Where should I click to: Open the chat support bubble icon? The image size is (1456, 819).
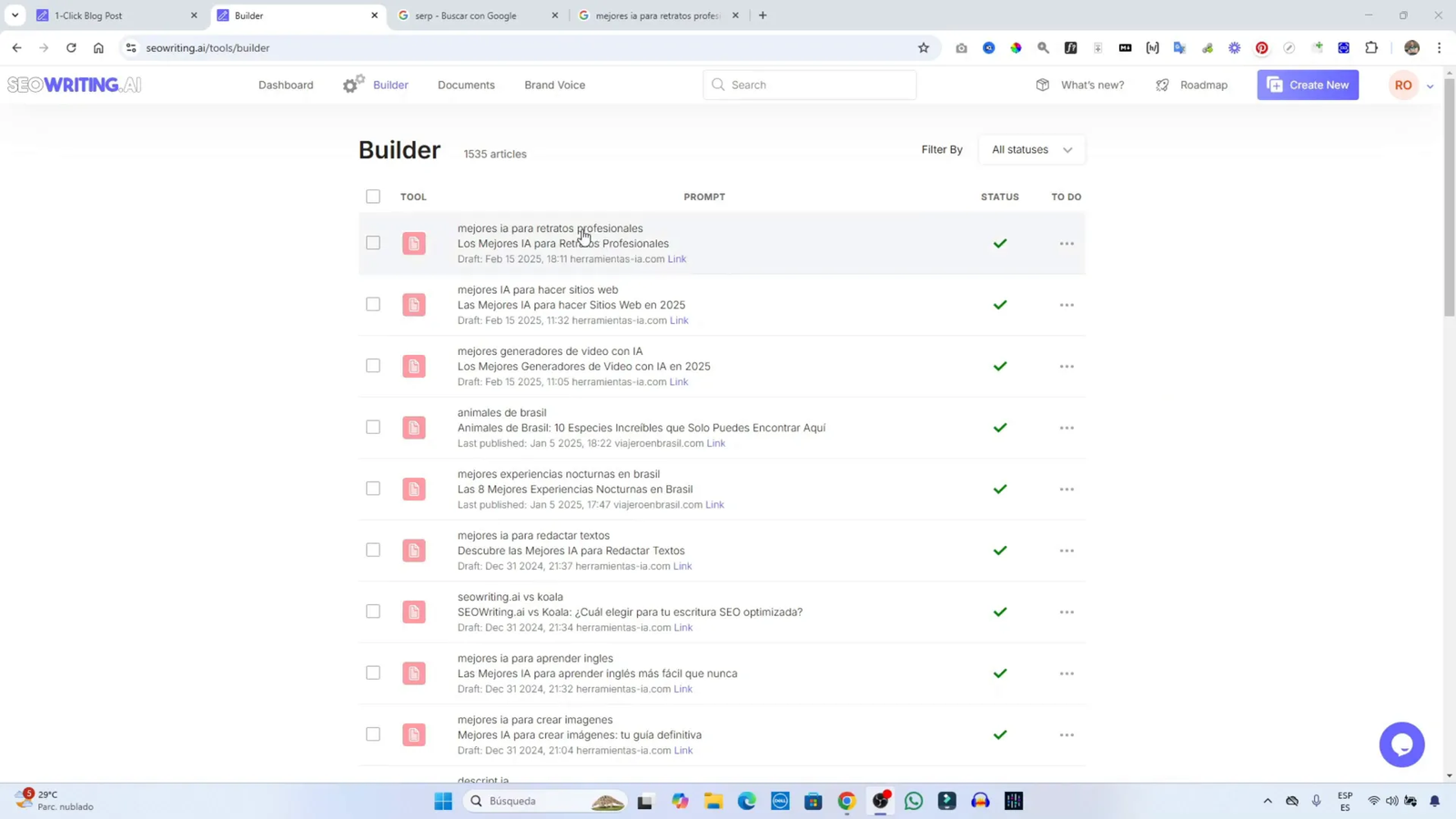click(1401, 744)
